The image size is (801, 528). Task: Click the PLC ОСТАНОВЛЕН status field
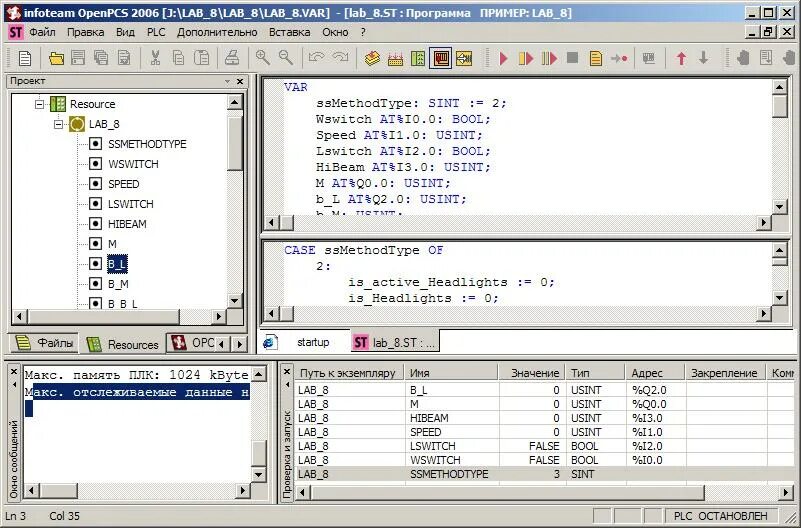pyautogui.click(x=720, y=516)
